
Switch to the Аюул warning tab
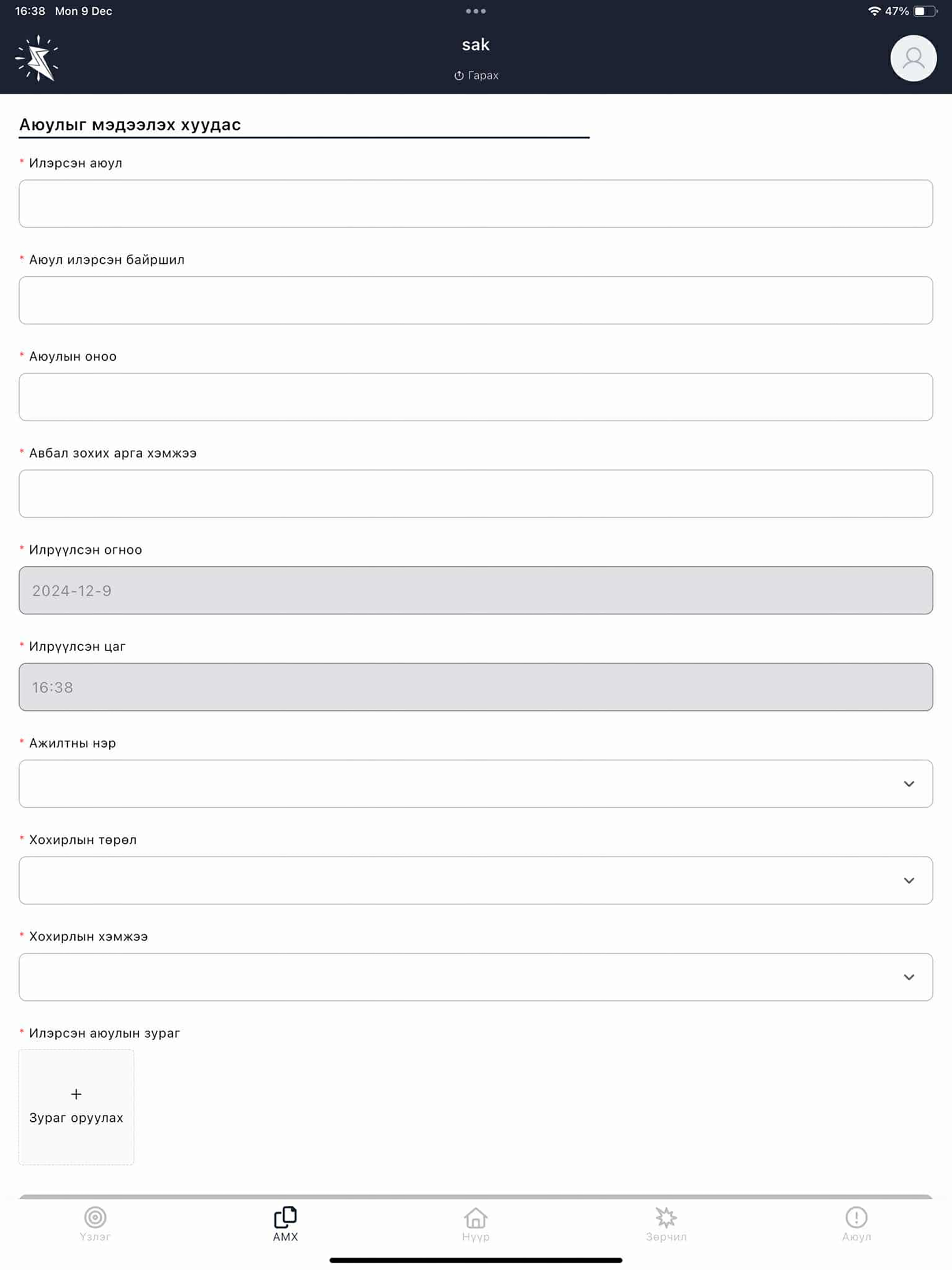856,1224
